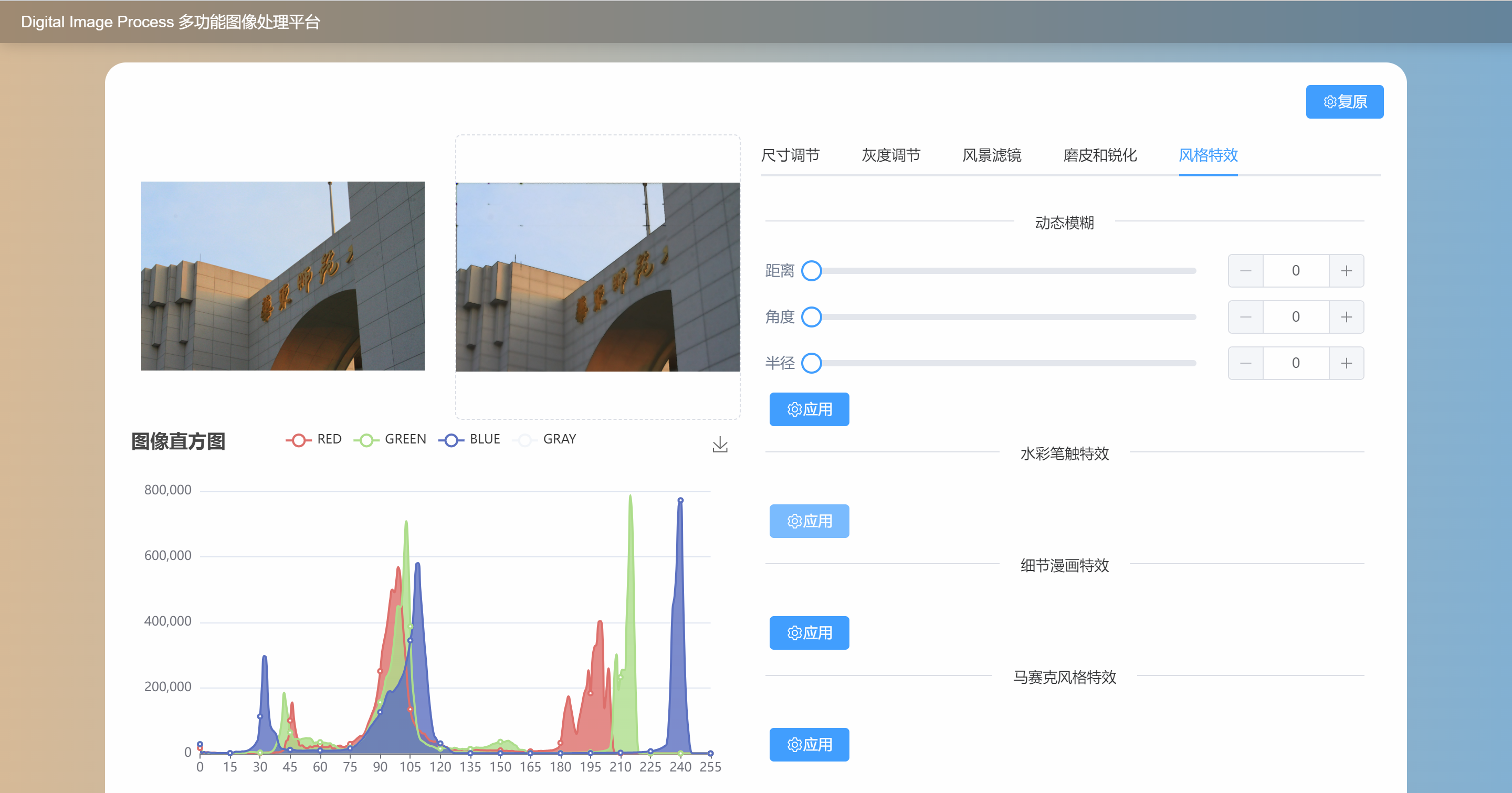The image size is (1512, 793).
Task: Click 复原 to reset the image
Action: tap(1344, 101)
